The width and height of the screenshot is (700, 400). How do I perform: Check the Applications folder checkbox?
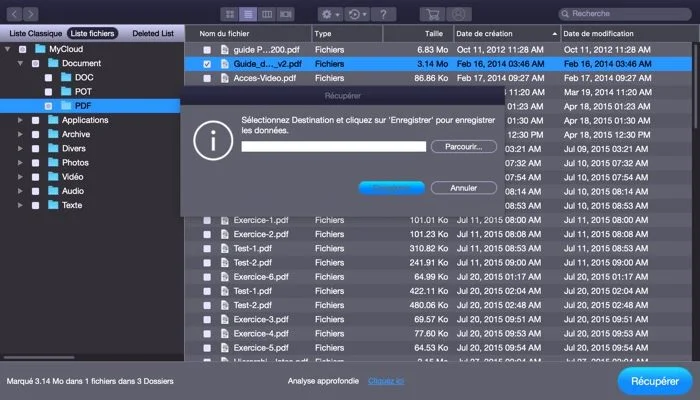(x=36, y=120)
